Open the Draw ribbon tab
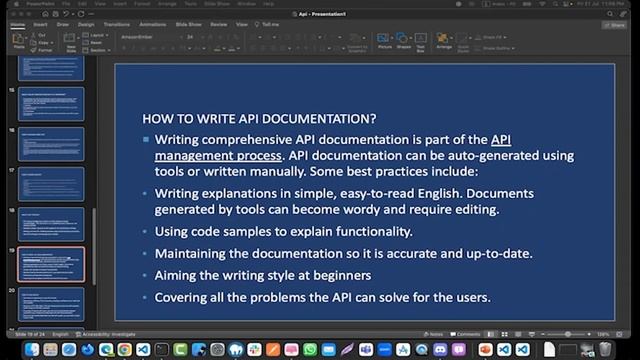This screenshot has height=360, width=640. coord(62,24)
